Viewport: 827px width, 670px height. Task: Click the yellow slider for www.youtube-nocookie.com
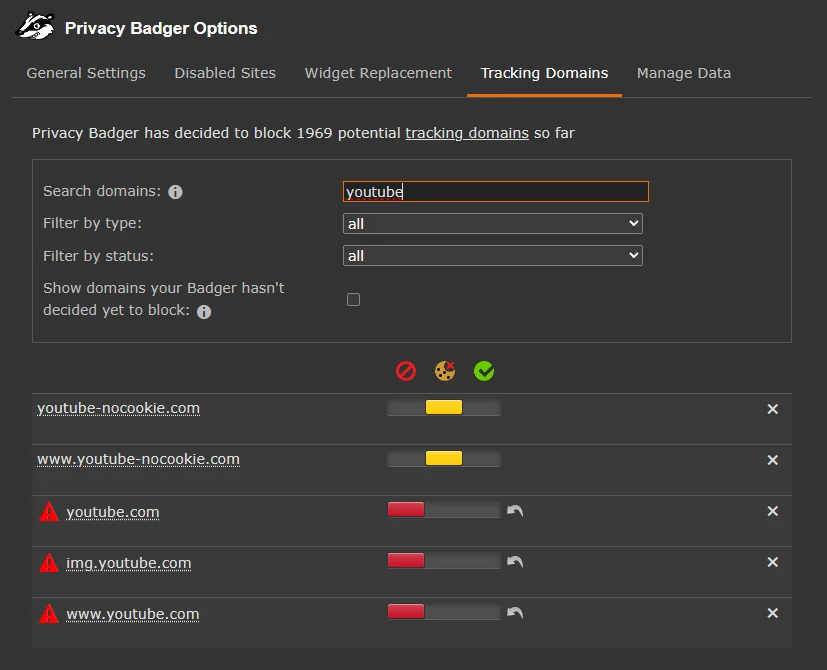pyautogui.click(x=444, y=458)
